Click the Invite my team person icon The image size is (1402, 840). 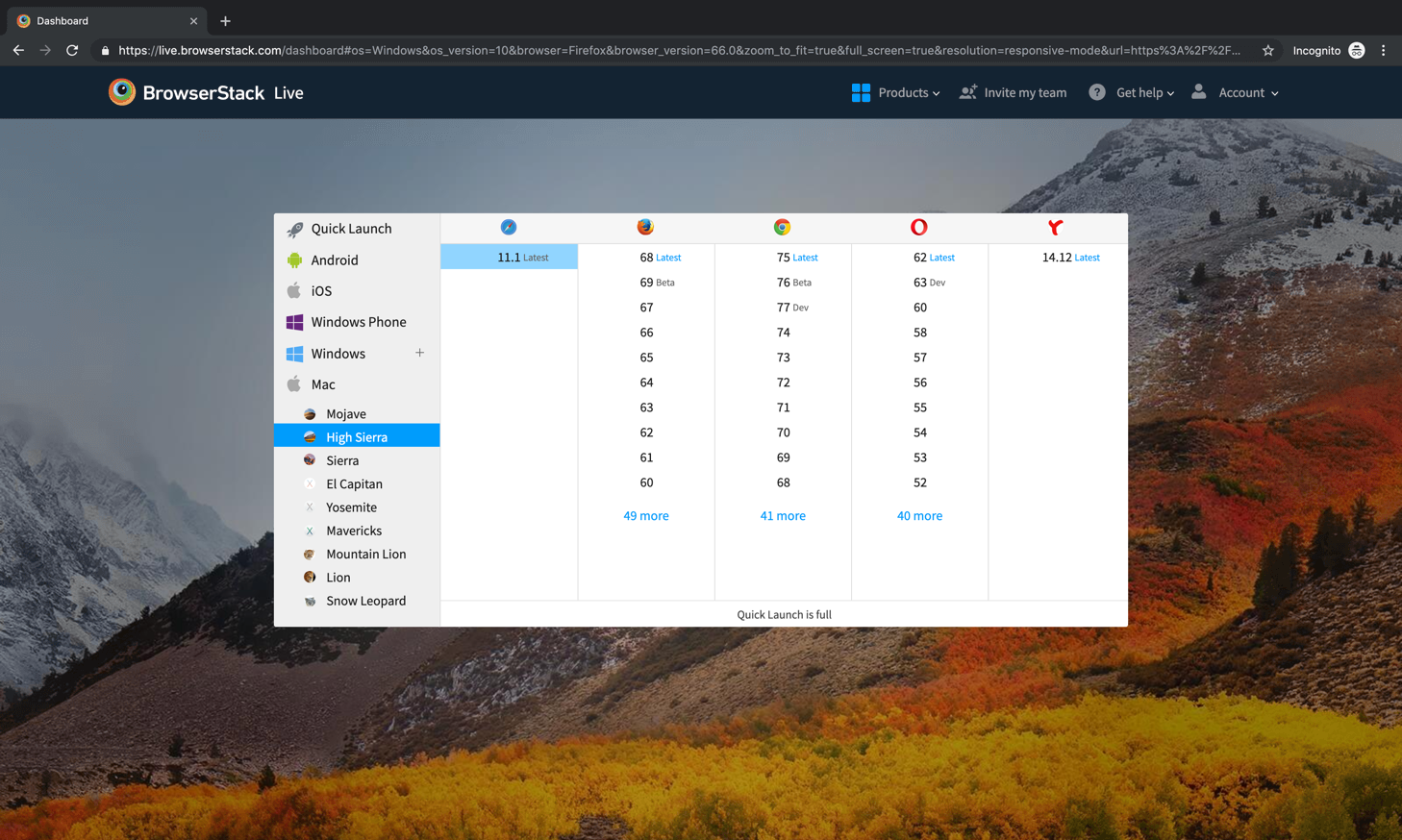[x=968, y=92]
